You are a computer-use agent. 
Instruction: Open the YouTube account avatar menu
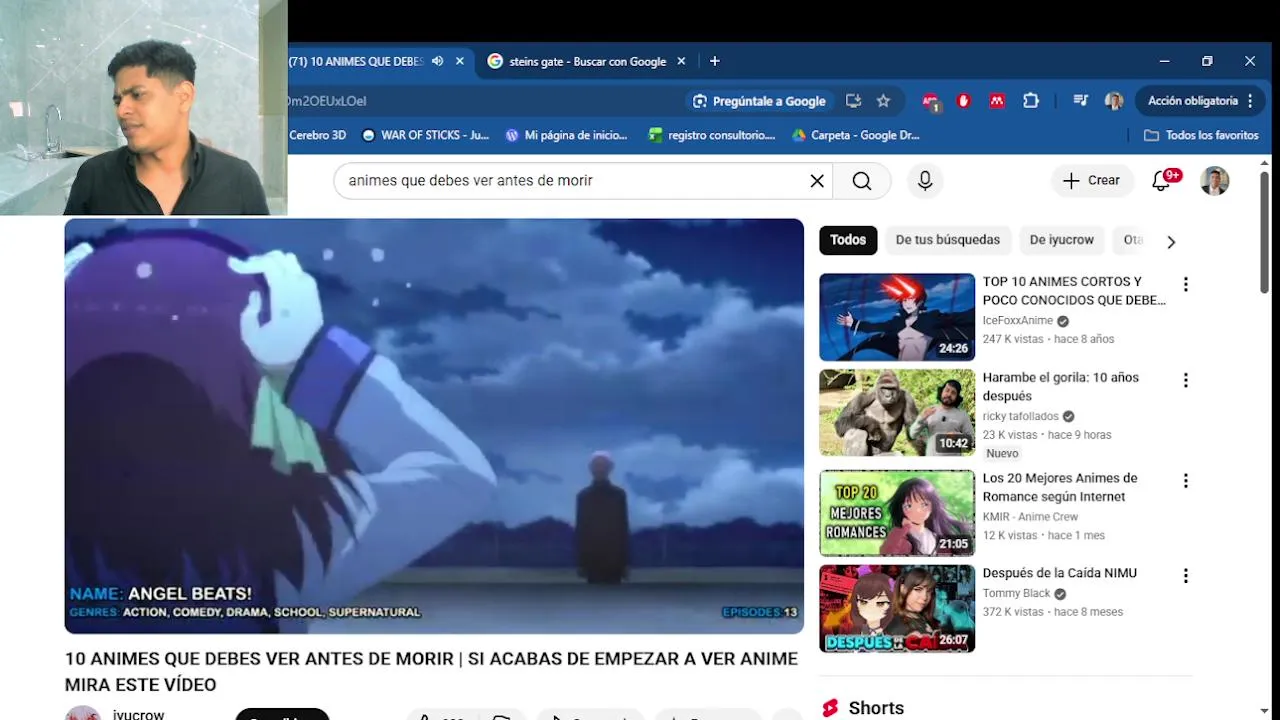(x=1214, y=180)
